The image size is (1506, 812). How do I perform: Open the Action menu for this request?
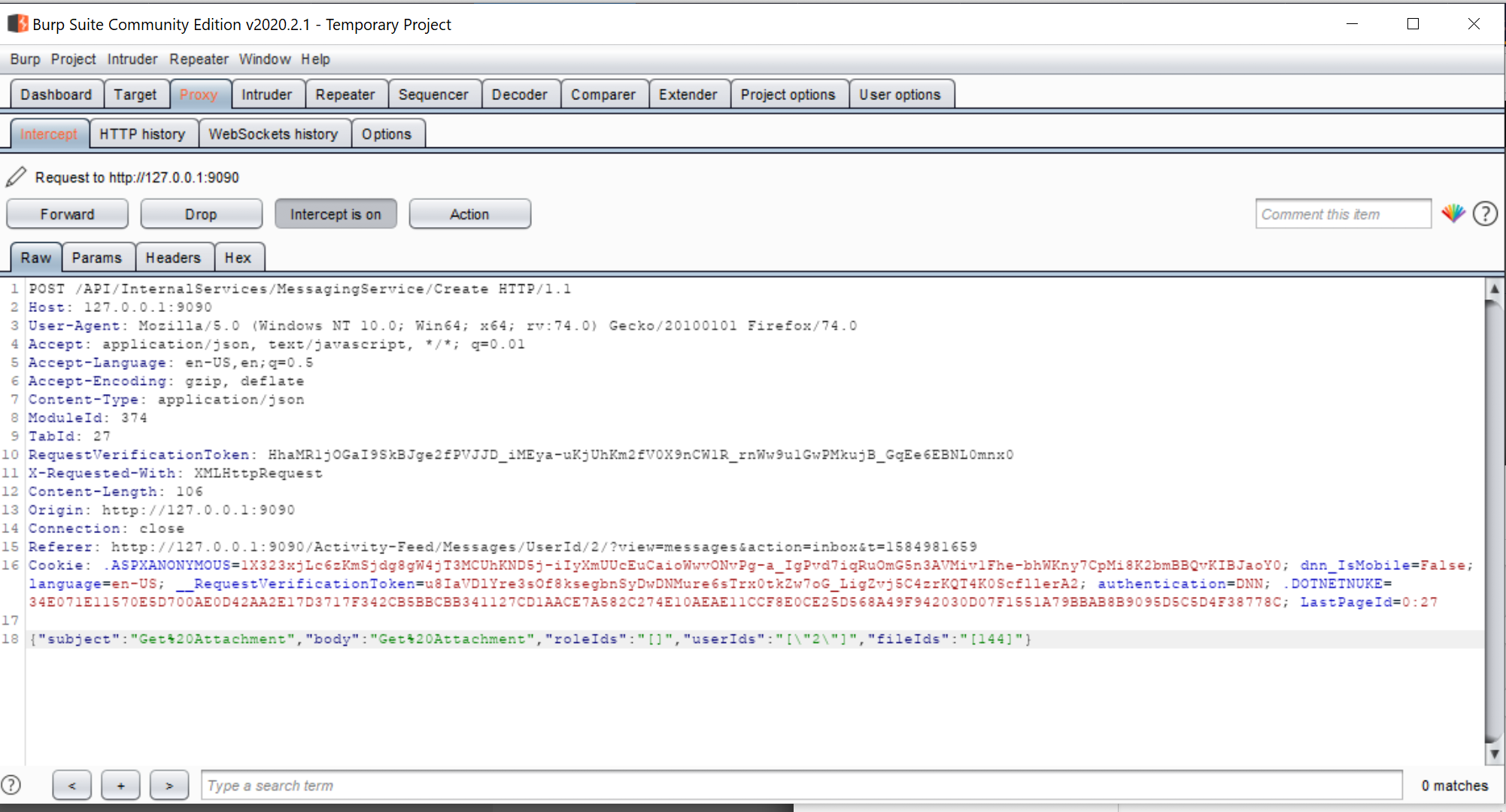469,214
